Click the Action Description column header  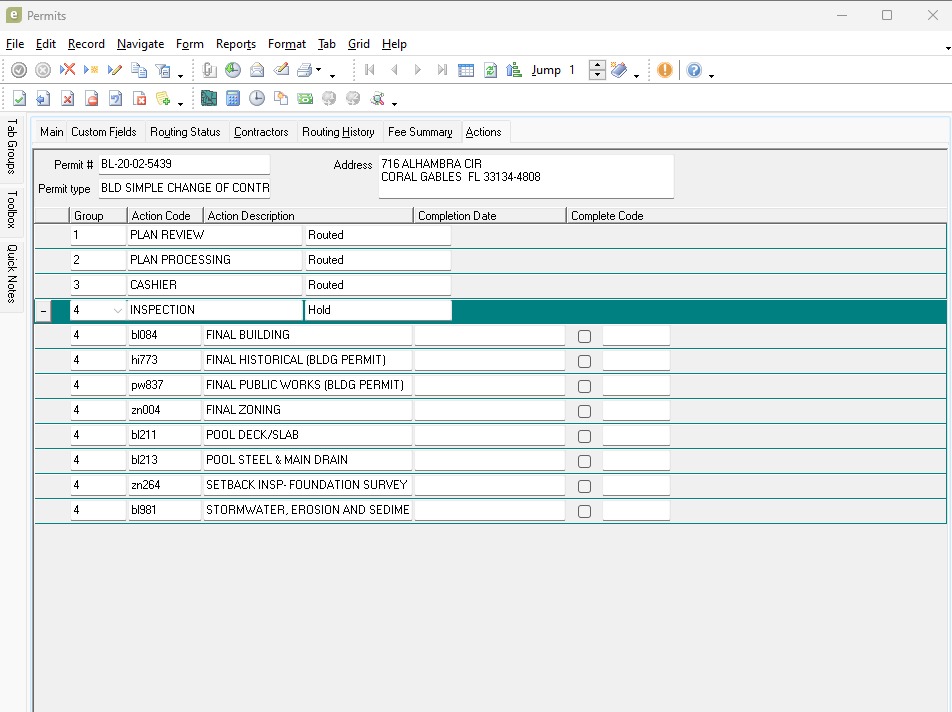251,216
